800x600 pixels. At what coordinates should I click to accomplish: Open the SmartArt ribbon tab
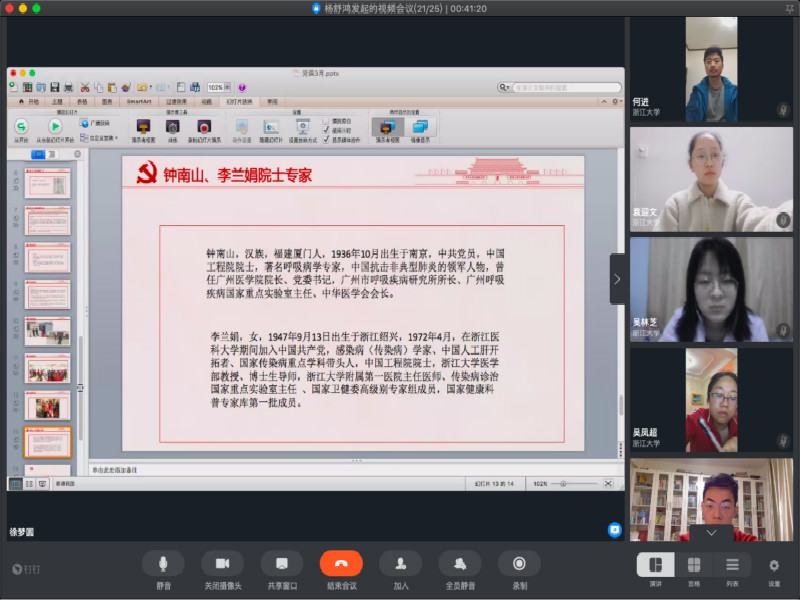(x=139, y=102)
